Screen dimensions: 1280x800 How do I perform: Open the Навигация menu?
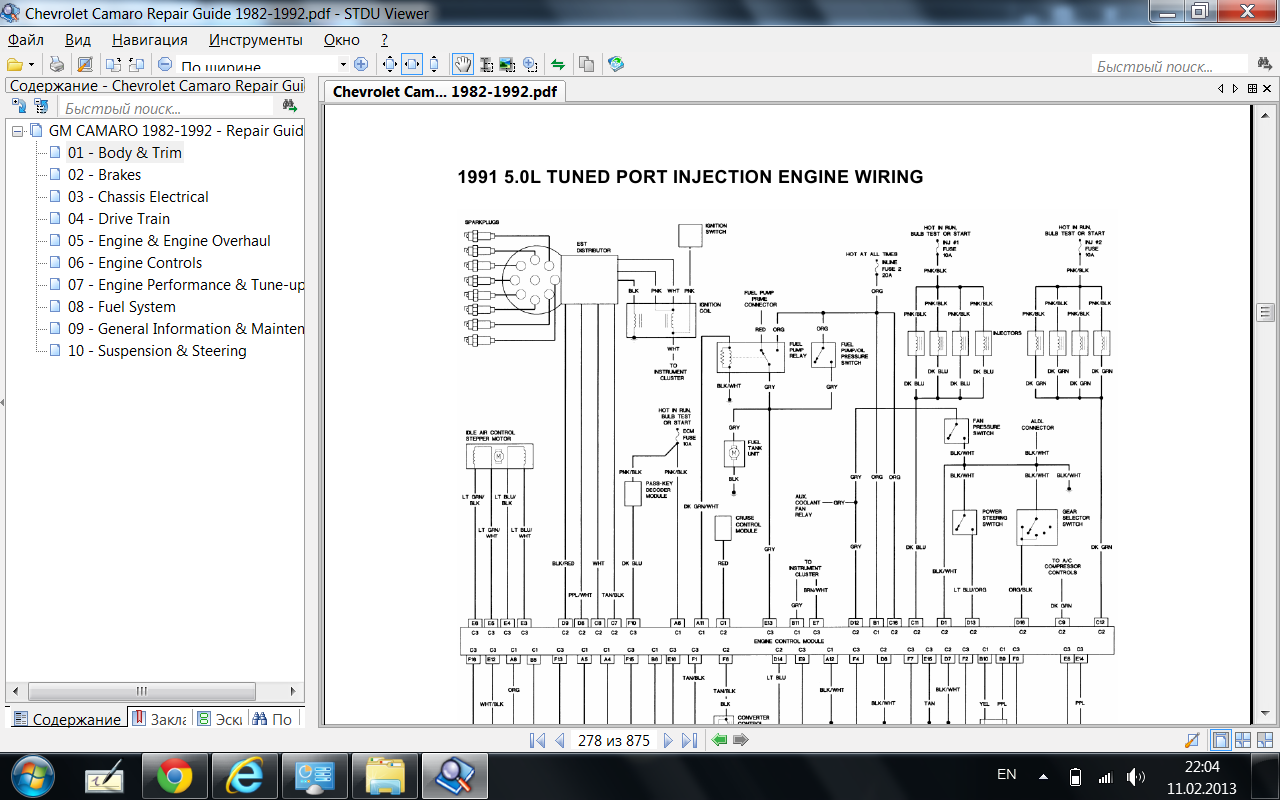(x=150, y=40)
